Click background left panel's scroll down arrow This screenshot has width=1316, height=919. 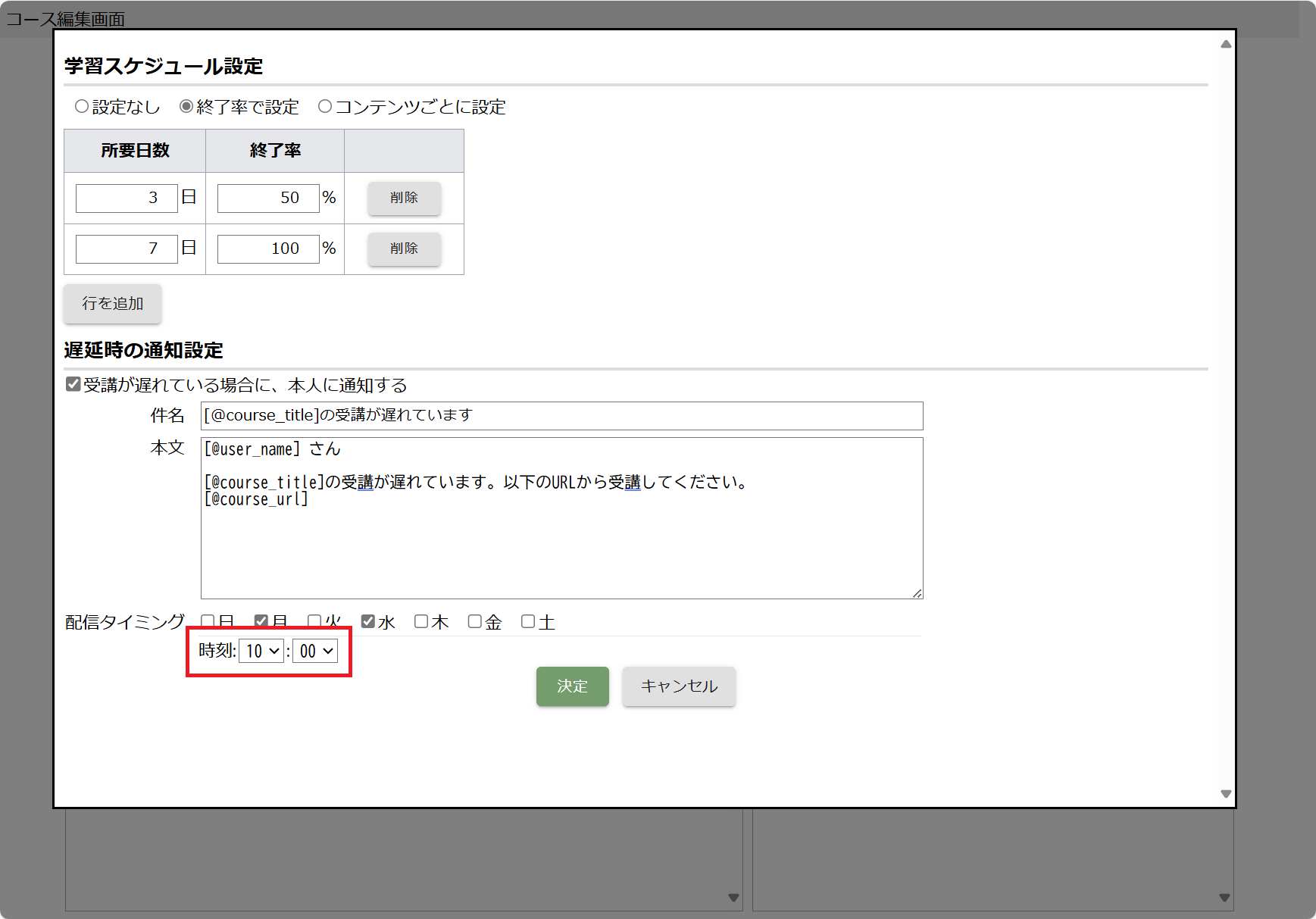pos(733,898)
